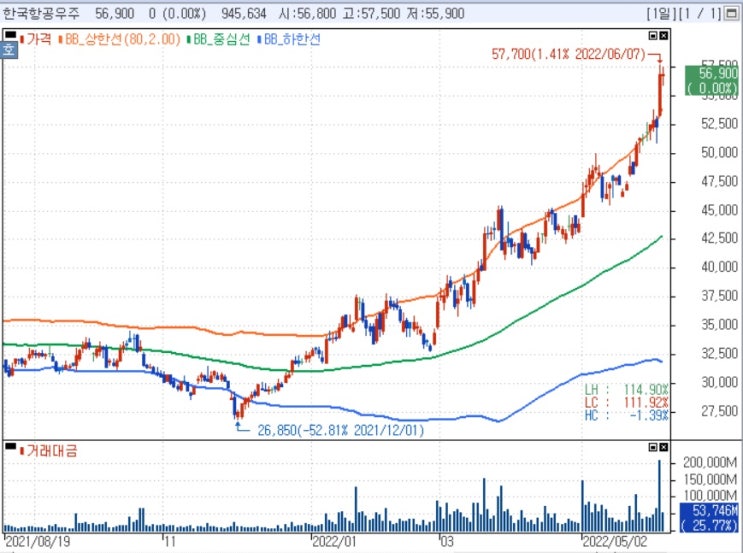Click the LH : 114.90% statistic
This screenshot has height=553, width=743.
(626, 390)
